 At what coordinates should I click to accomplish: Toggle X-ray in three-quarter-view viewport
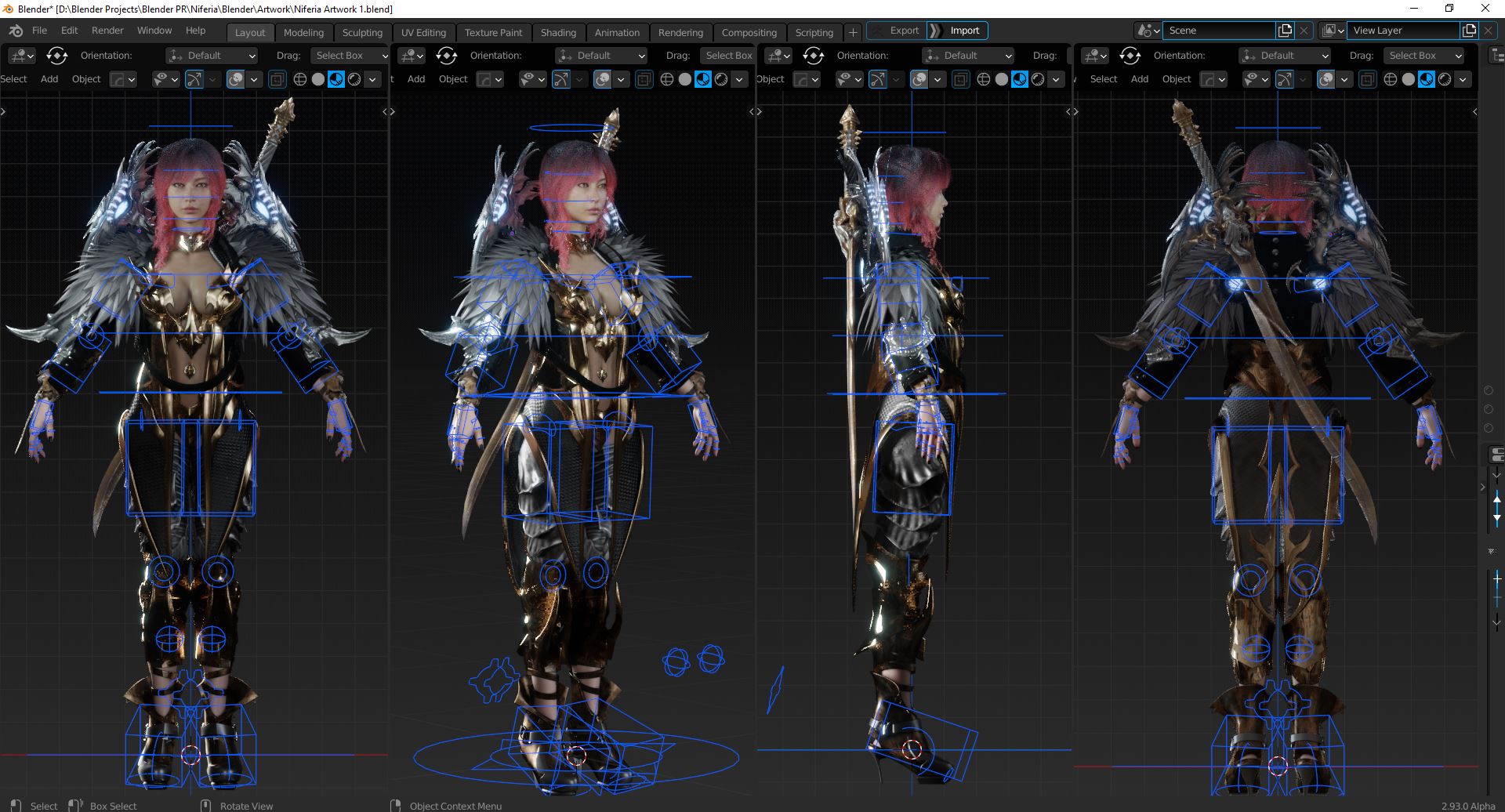(644, 79)
